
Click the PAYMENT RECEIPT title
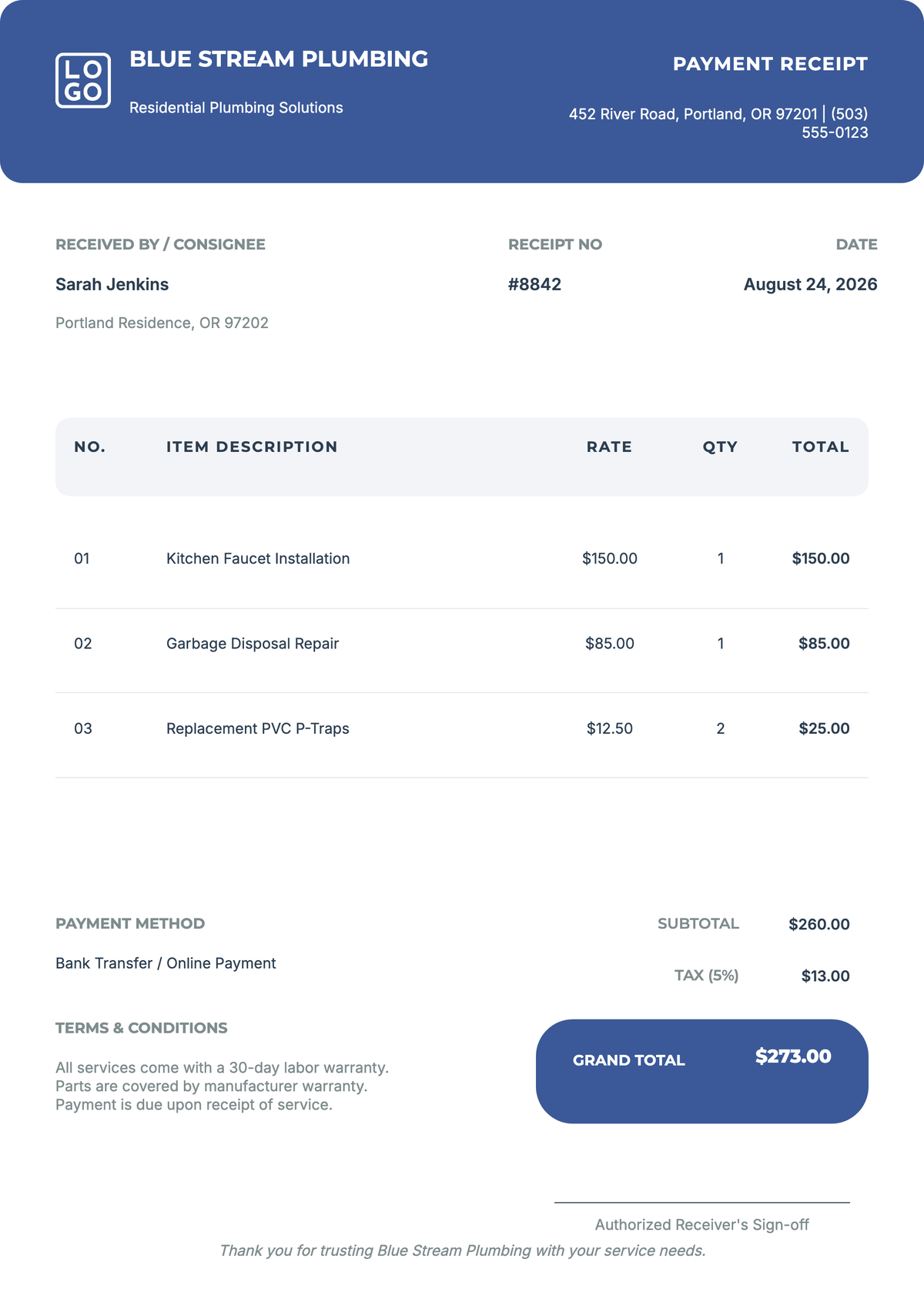pyautogui.click(x=770, y=64)
